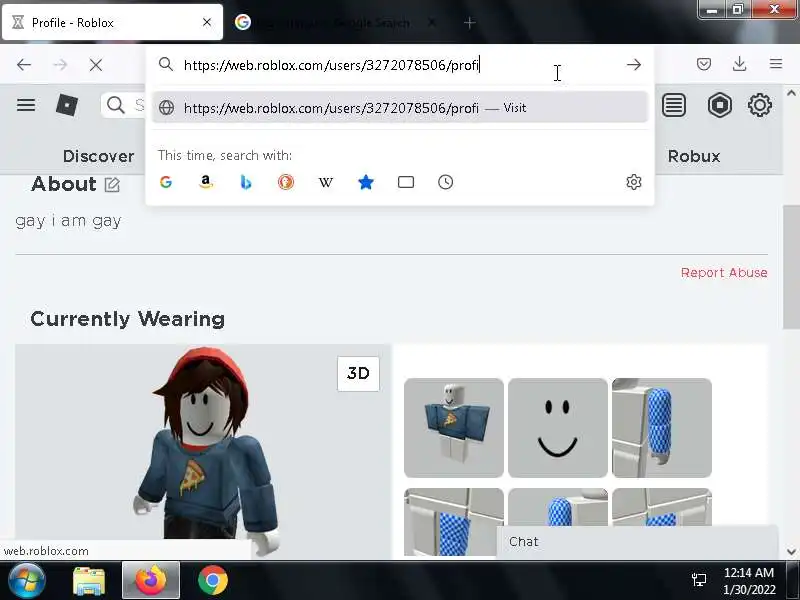Open the Discover menu item

pos(98,156)
